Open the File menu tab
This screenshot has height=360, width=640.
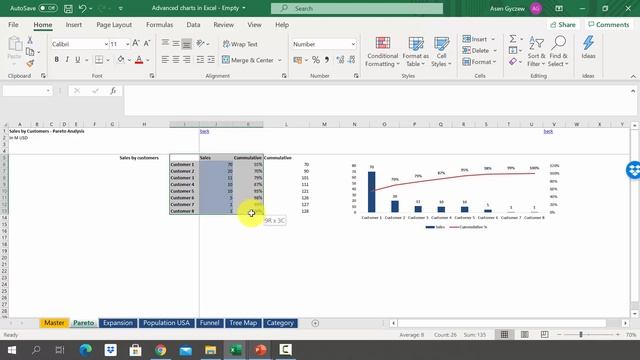[13, 25]
